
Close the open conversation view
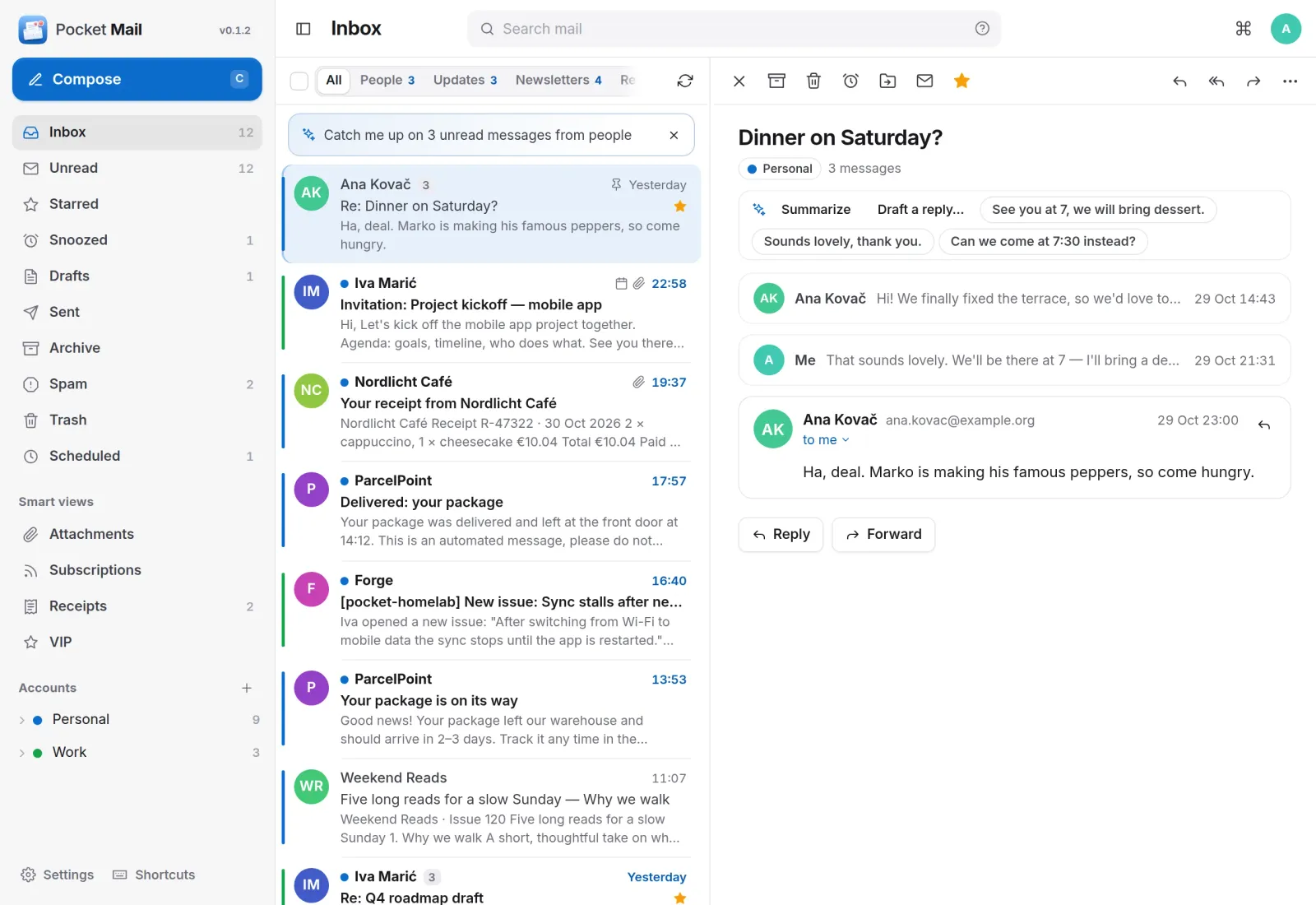pos(739,81)
